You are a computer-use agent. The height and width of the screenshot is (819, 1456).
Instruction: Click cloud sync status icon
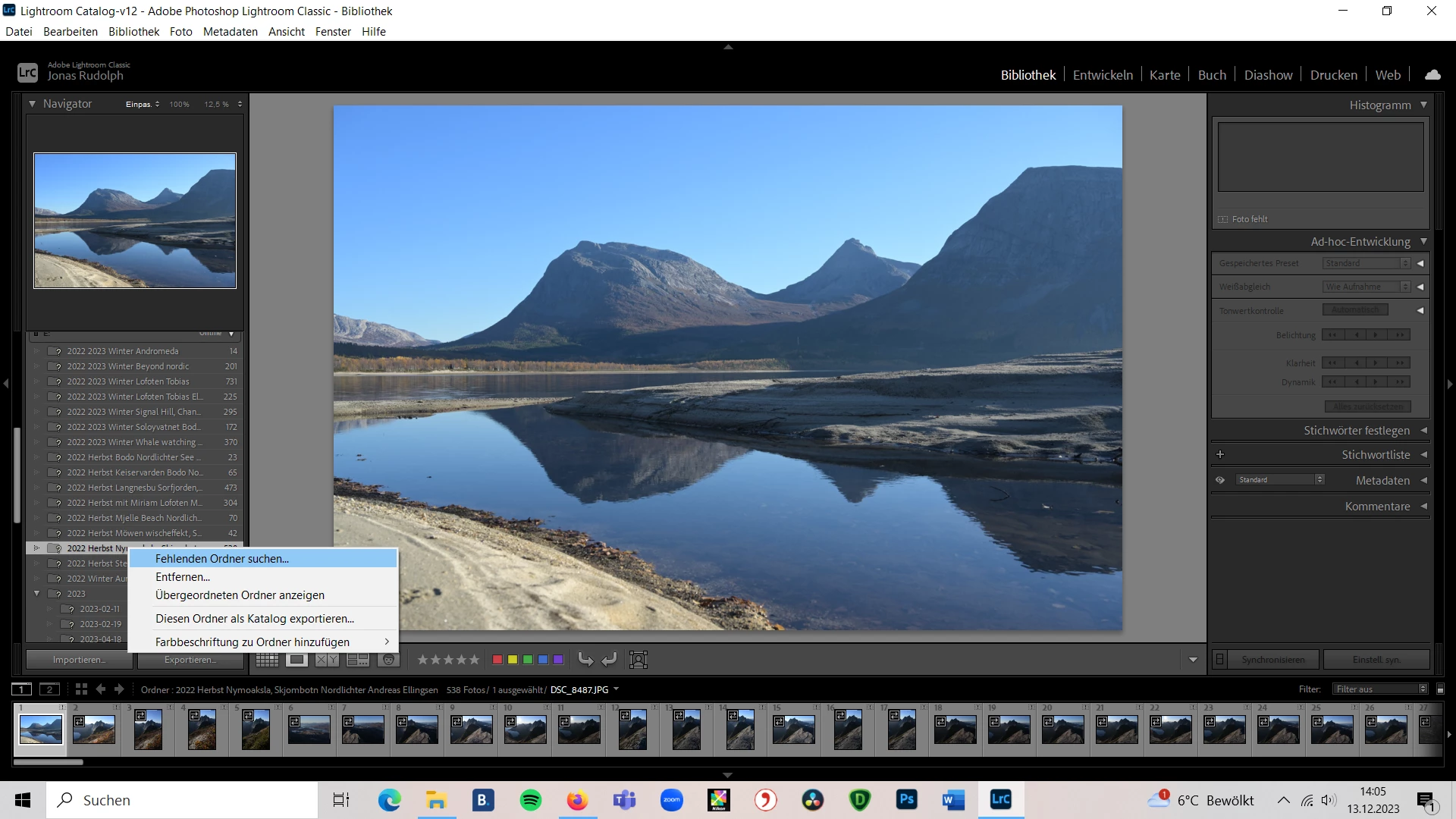(x=1432, y=75)
